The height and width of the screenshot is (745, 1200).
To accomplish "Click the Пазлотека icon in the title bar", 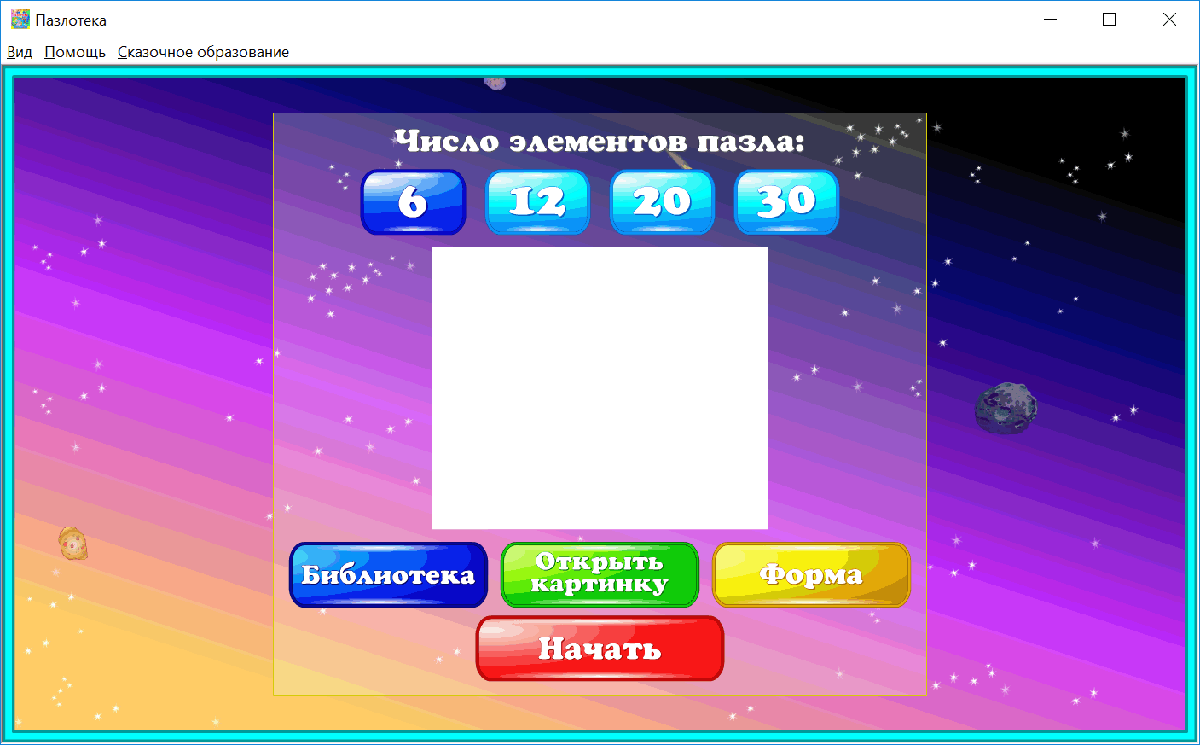I will pos(18,18).
